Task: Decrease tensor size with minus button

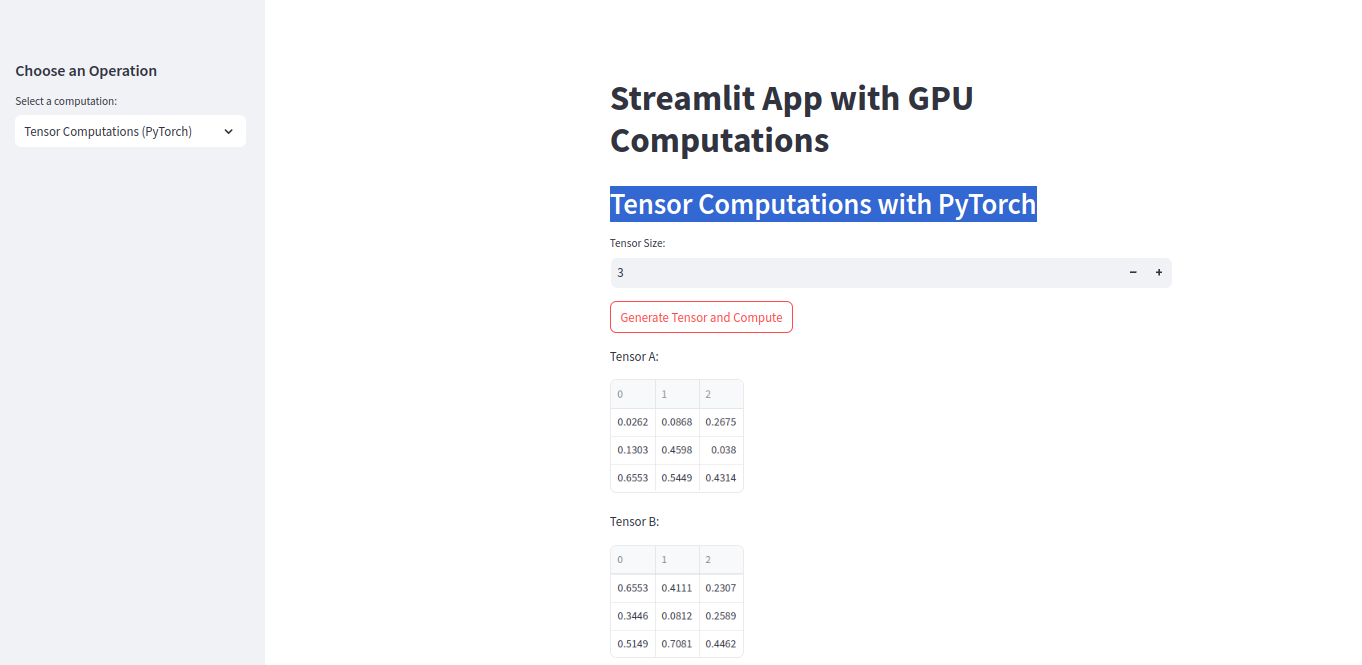Action: (x=1133, y=273)
